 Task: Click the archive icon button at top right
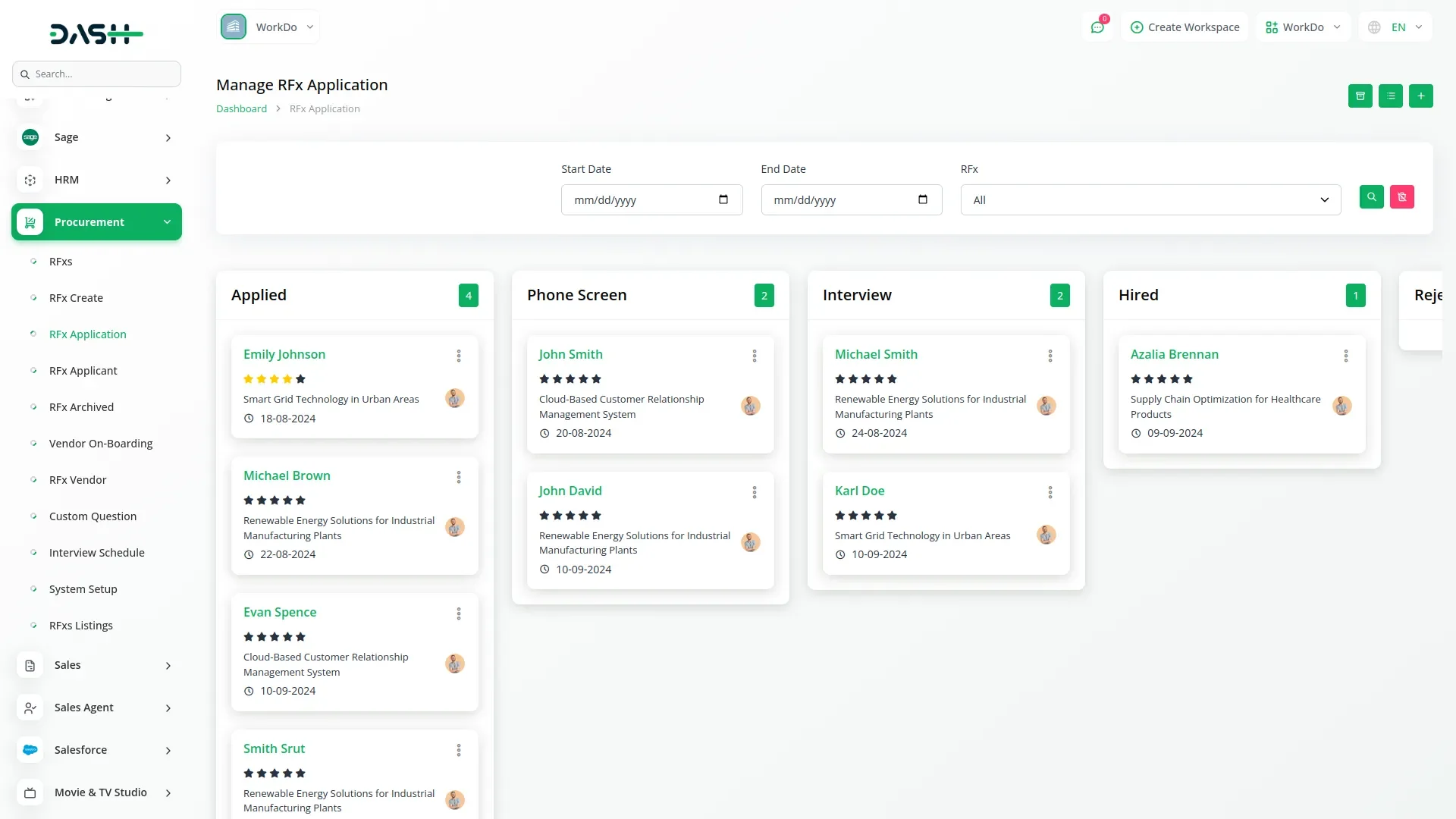click(x=1360, y=96)
